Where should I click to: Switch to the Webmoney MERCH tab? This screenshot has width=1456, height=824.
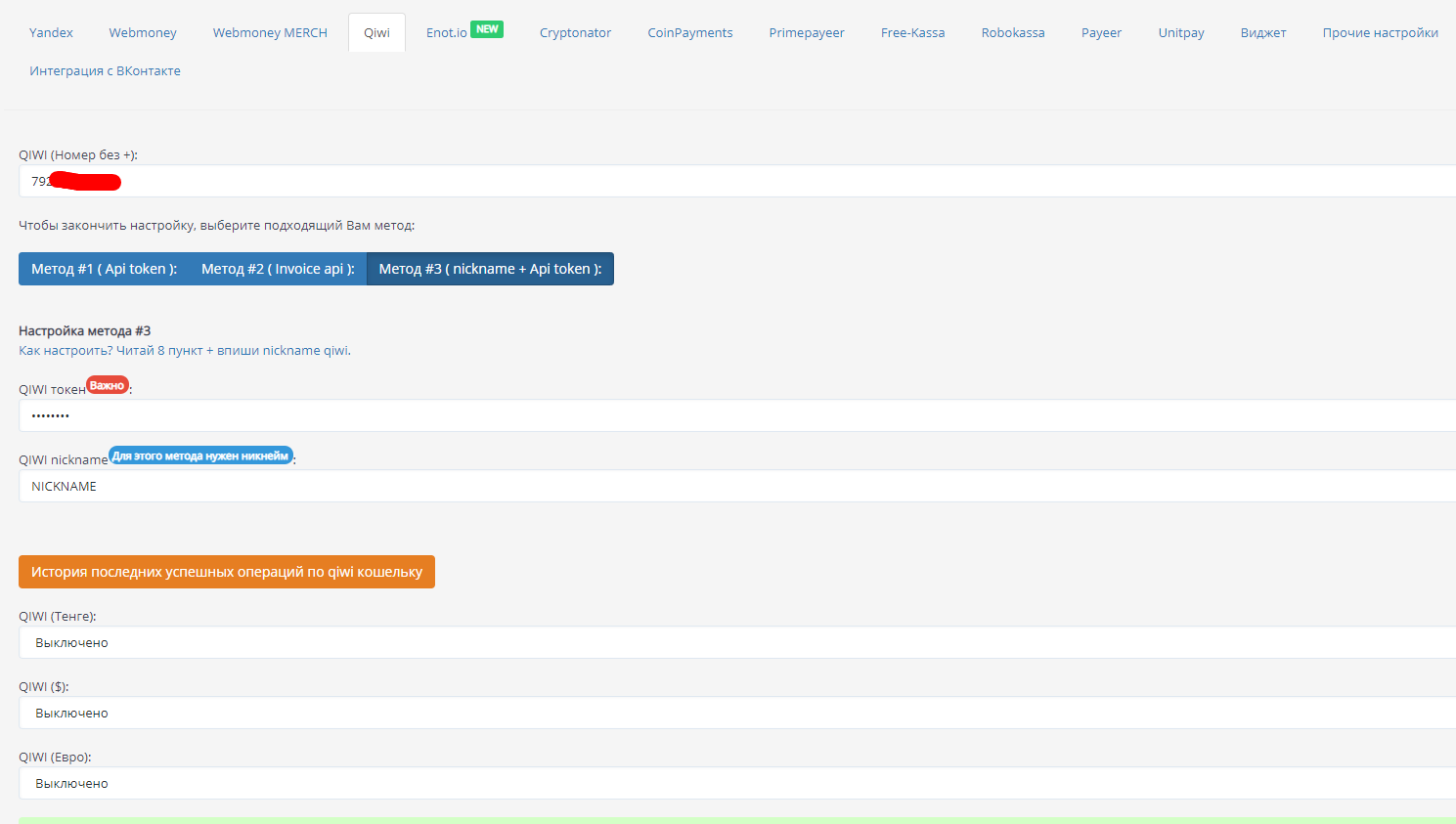pyautogui.click(x=270, y=32)
